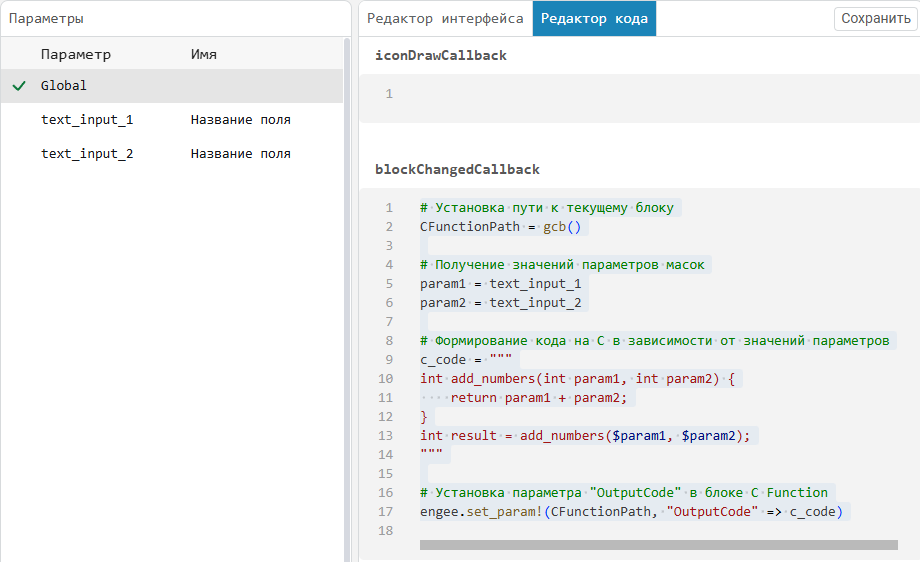The image size is (920, 562).
Task: Click the Сохранить button
Action: tap(875, 19)
